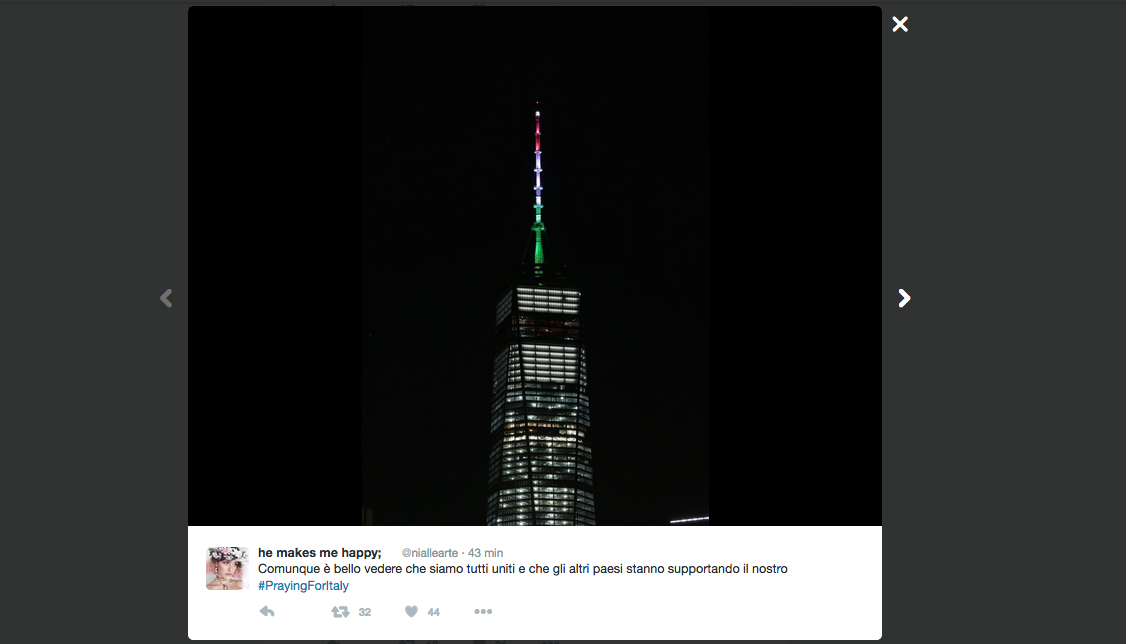Reply to the tweet using the arrow icon

pyautogui.click(x=267, y=612)
